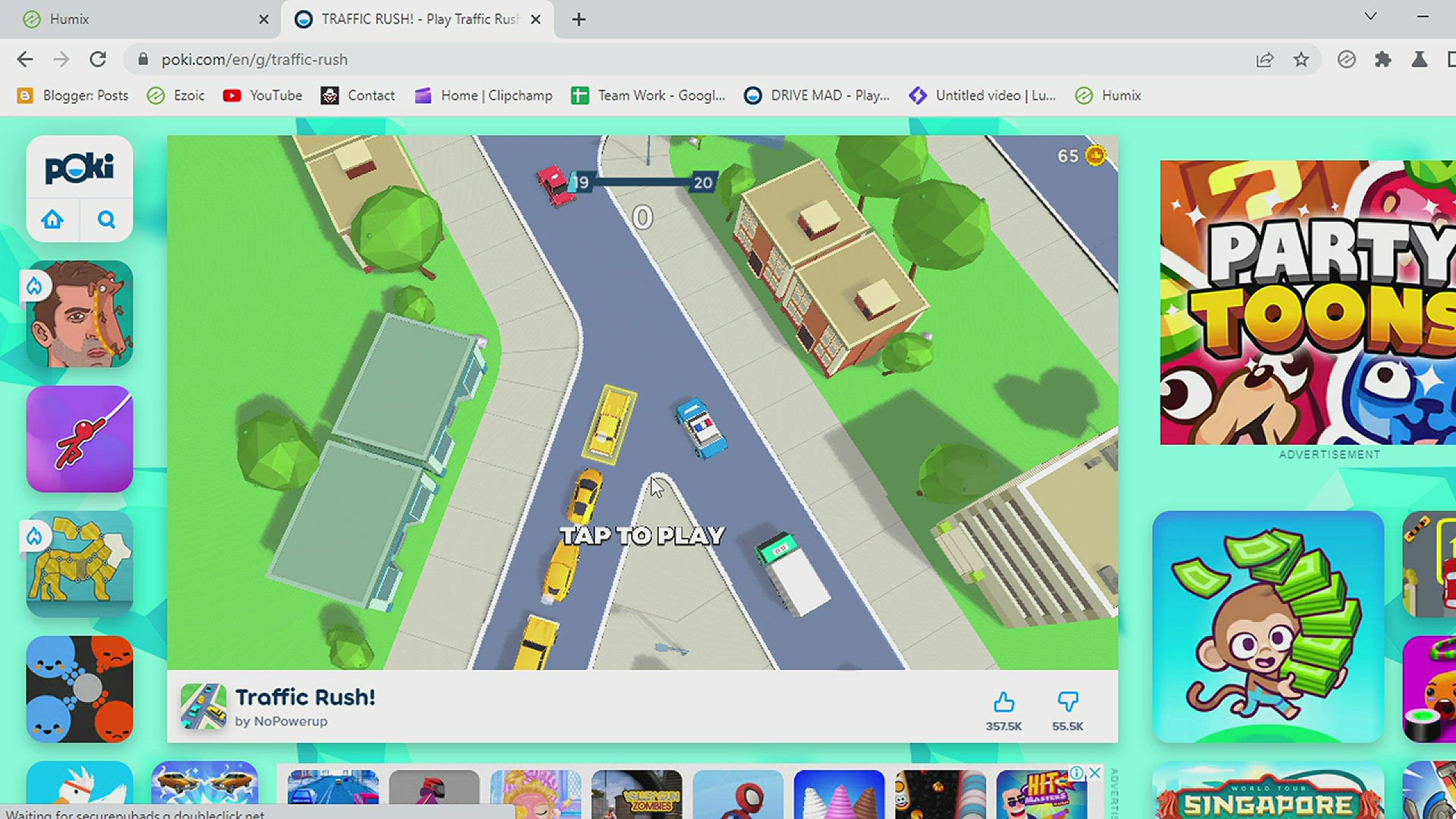
Task: Open Home | Clipchamp bookmark
Action: click(484, 96)
